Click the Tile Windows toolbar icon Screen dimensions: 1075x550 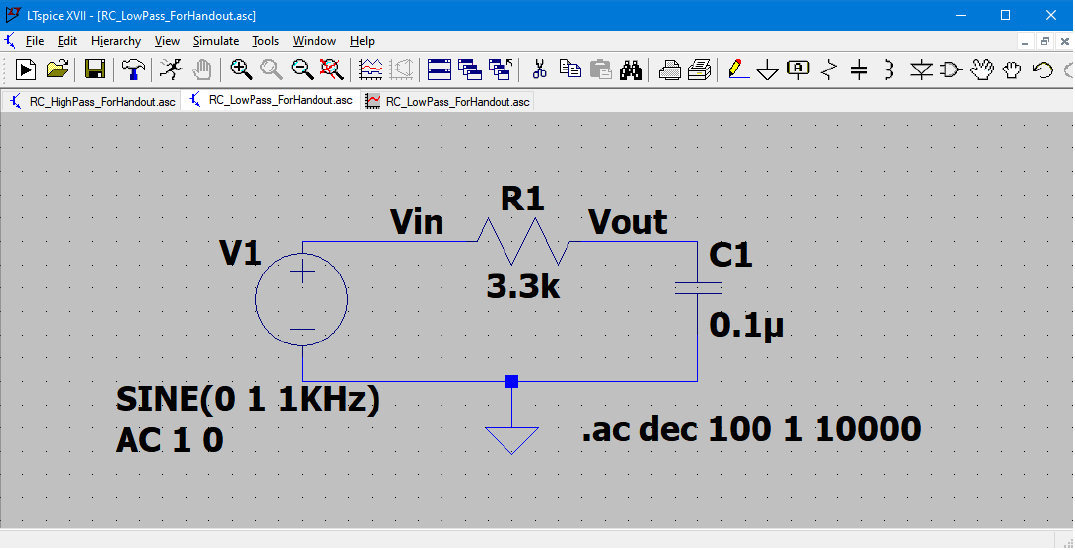[439, 69]
